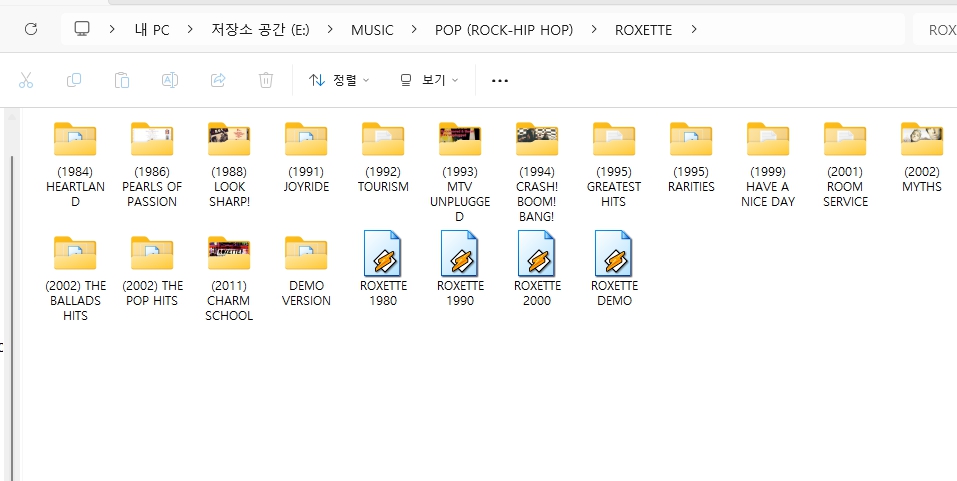
Task: Select the (1995) RARITIES folder
Action: [690, 156]
